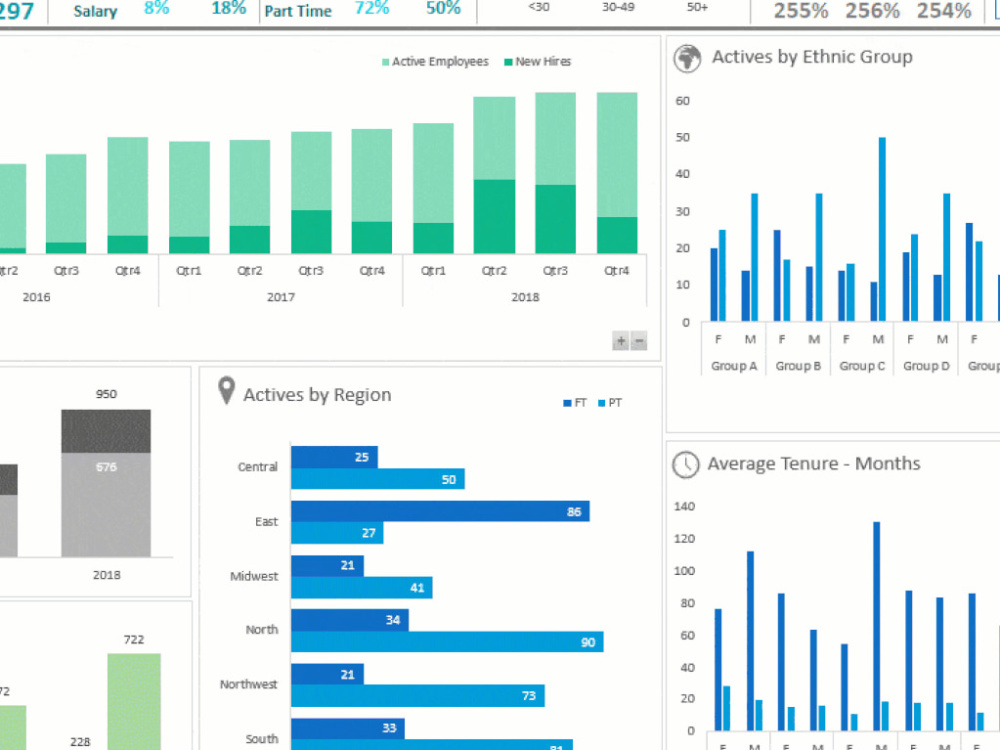Click the Northwest region label
Viewport: 1000px width, 750px height.
(x=249, y=684)
